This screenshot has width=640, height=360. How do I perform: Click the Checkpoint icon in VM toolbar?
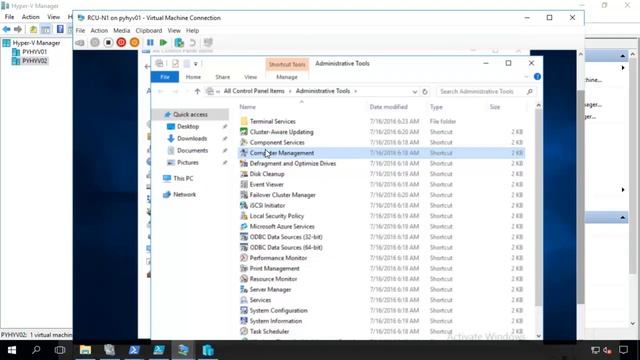(x=179, y=42)
